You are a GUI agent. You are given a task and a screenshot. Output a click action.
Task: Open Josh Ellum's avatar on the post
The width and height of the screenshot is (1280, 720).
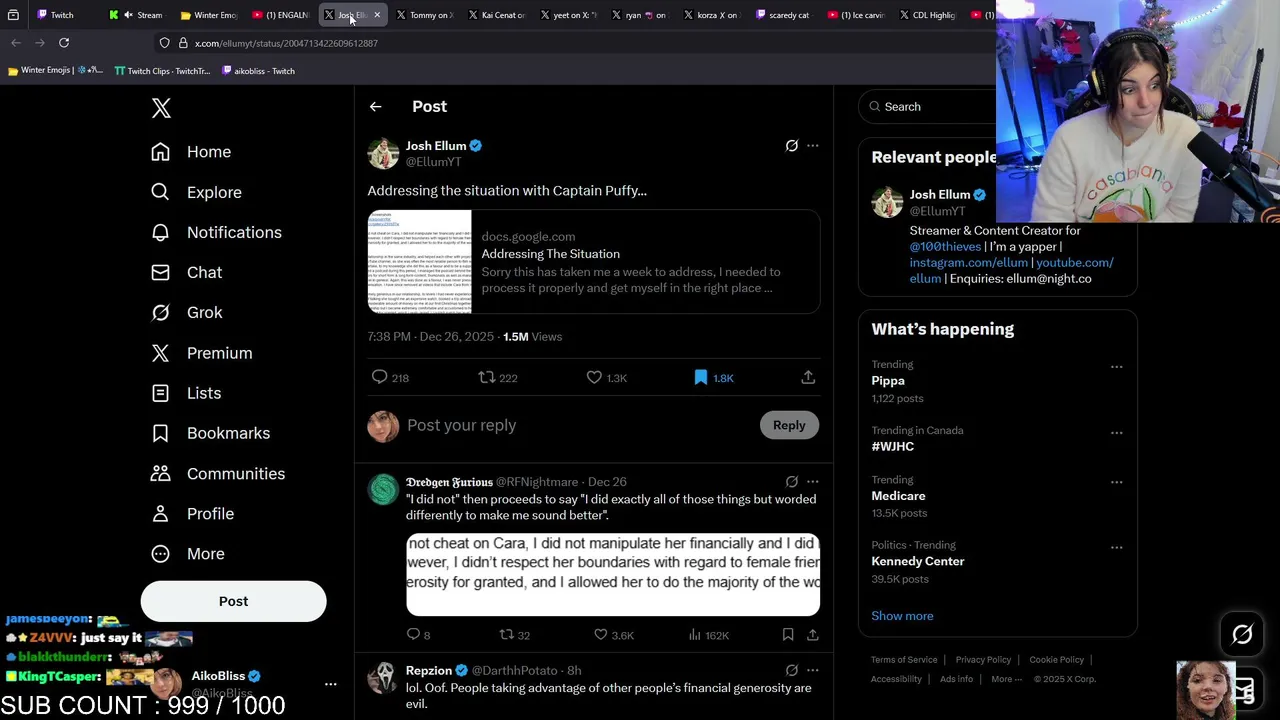(x=383, y=154)
